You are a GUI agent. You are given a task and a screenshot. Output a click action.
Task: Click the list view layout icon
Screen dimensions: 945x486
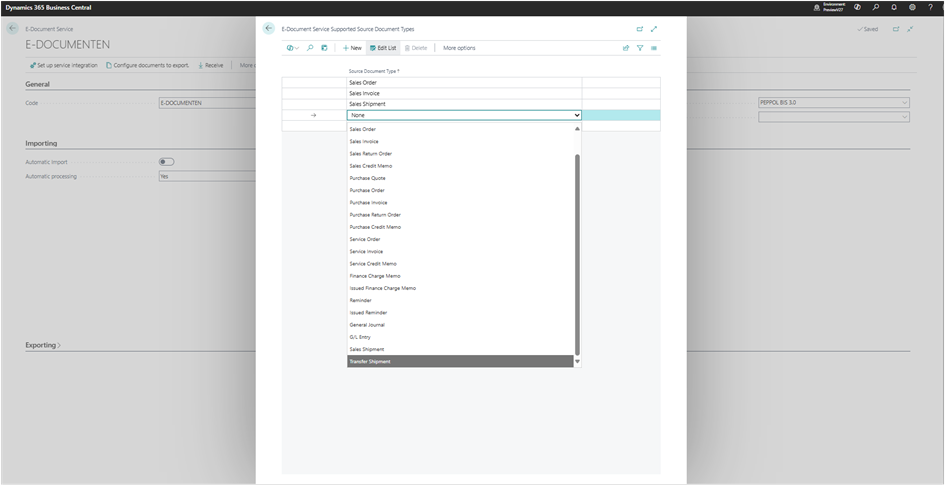click(x=654, y=48)
